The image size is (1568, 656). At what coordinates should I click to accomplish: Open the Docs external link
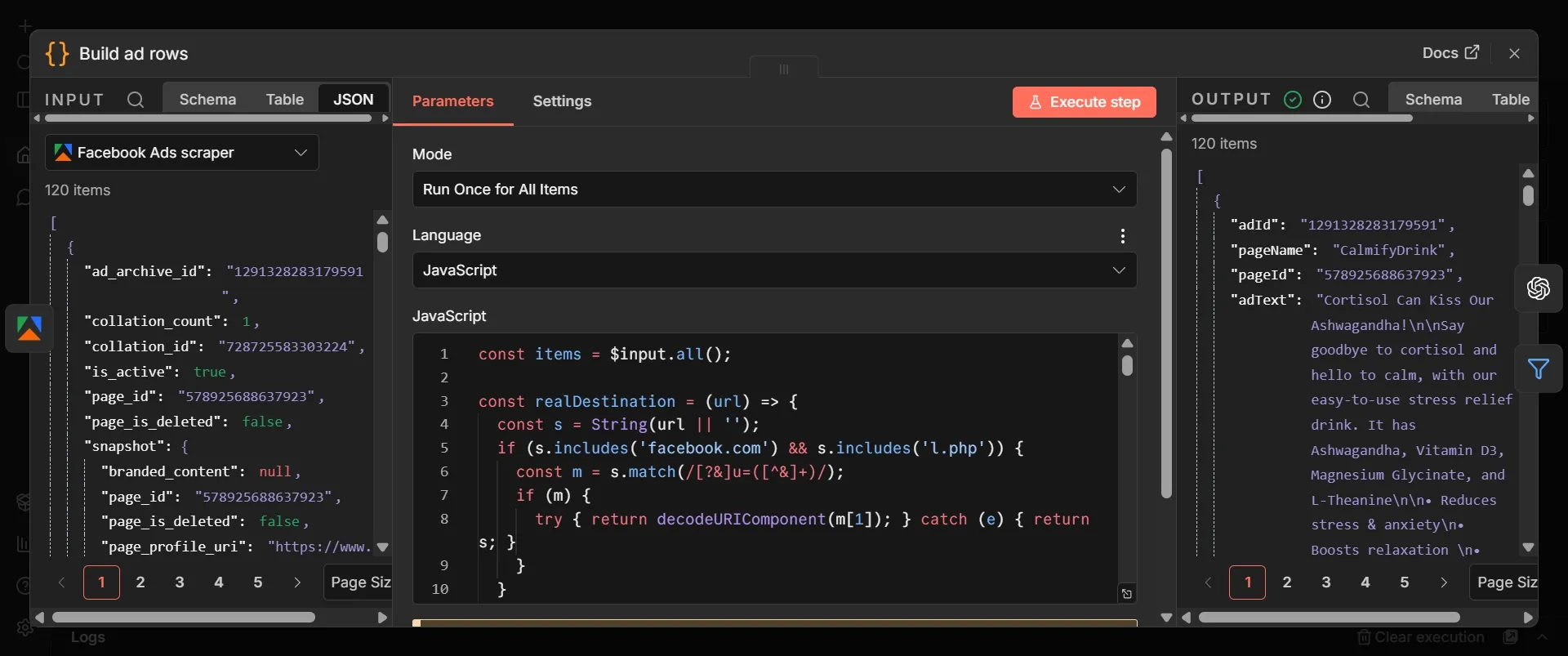[1450, 53]
